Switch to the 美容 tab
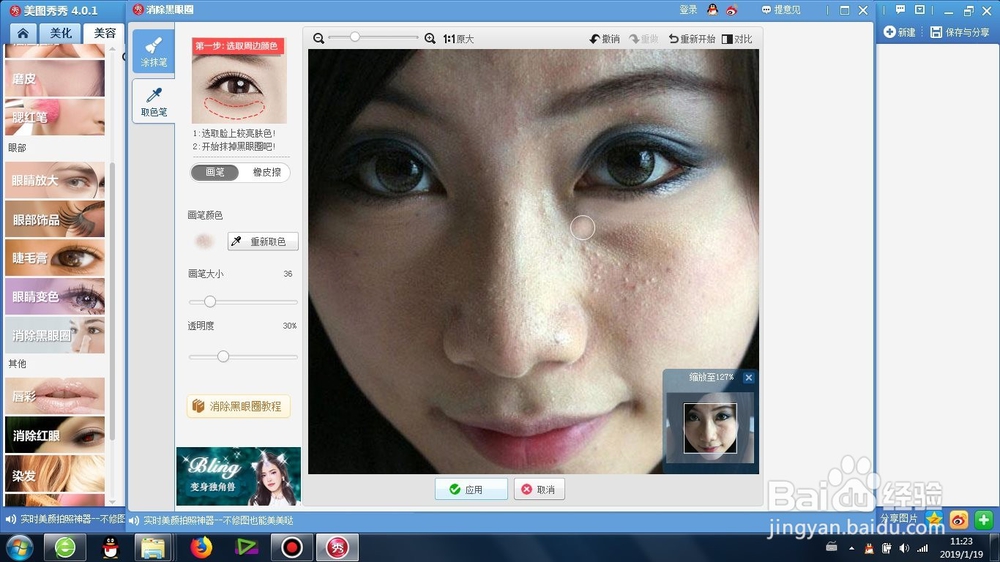Viewport: 1000px width, 562px height. tap(105, 33)
